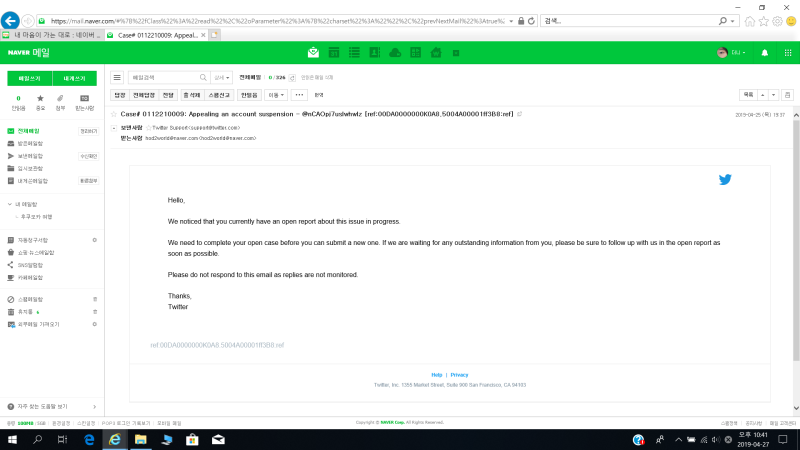Collapse sender details toggle box

pyautogui.click(x=114, y=128)
